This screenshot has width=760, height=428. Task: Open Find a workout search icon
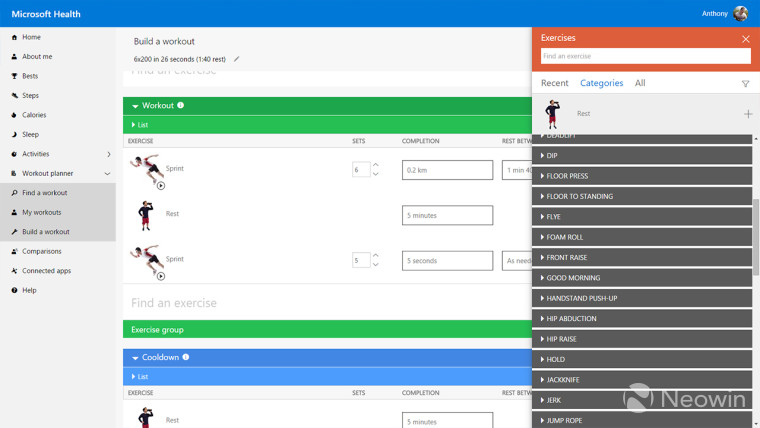(14, 193)
